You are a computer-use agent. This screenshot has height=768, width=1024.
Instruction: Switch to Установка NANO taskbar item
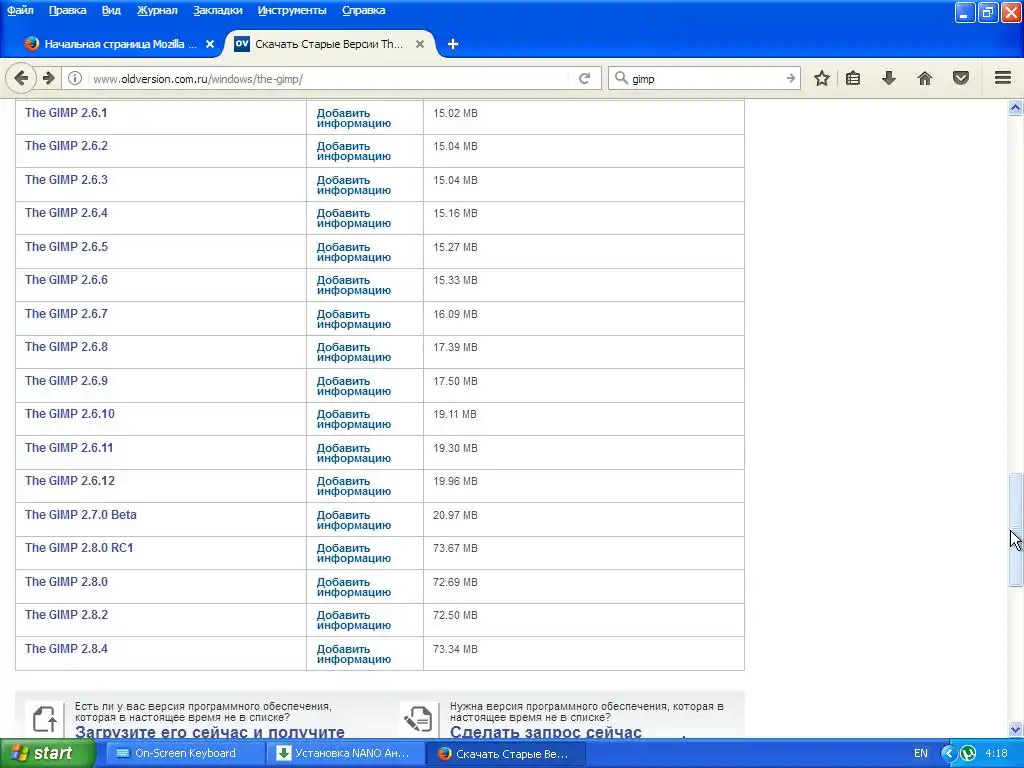click(344, 754)
